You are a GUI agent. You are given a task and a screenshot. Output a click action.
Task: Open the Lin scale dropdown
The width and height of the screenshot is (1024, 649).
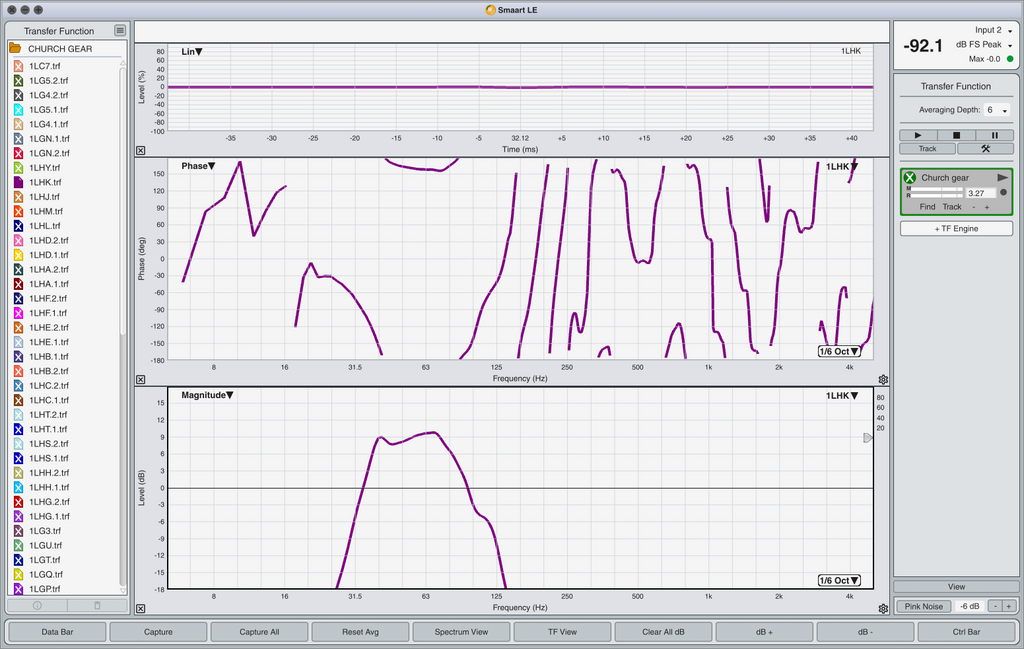[x=192, y=52]
